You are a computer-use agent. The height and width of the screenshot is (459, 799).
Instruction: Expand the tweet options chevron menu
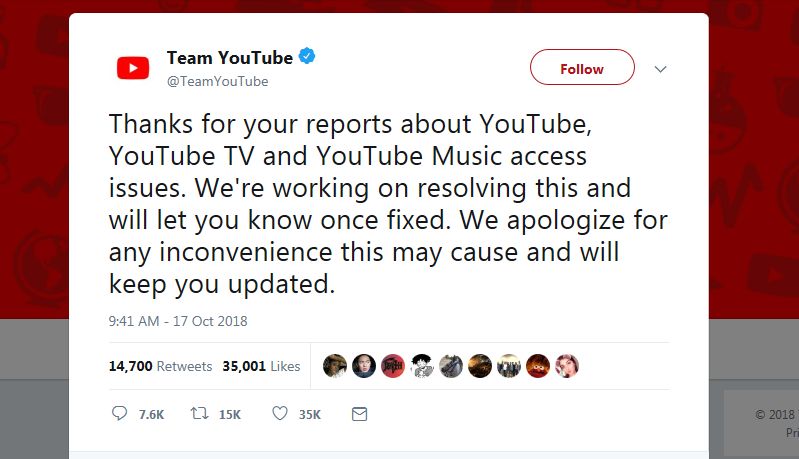point(660,69)
